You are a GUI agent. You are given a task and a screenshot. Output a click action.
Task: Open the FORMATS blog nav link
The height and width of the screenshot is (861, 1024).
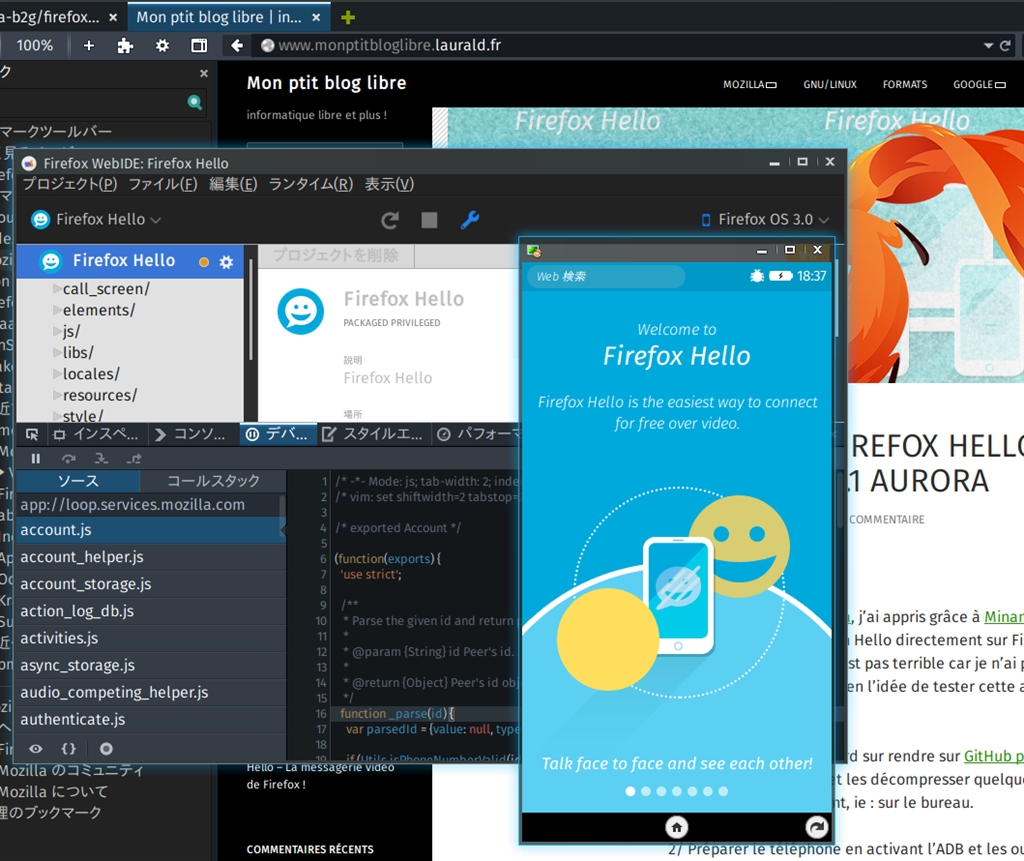tap(905, 84)
